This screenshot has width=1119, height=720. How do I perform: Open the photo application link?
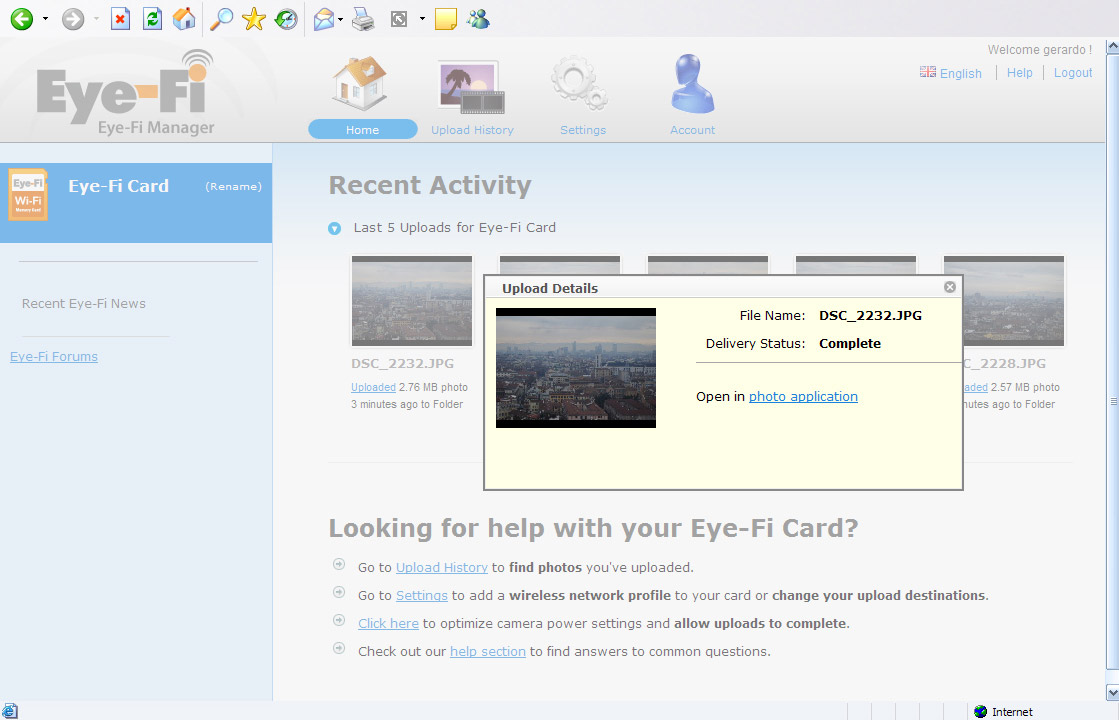coord(803,397)
